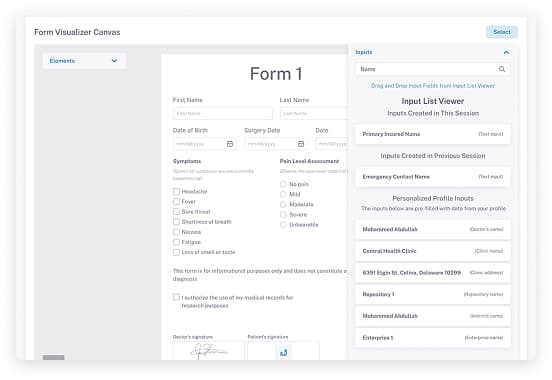Click the Surgery Date field

(x=276, y=144)
